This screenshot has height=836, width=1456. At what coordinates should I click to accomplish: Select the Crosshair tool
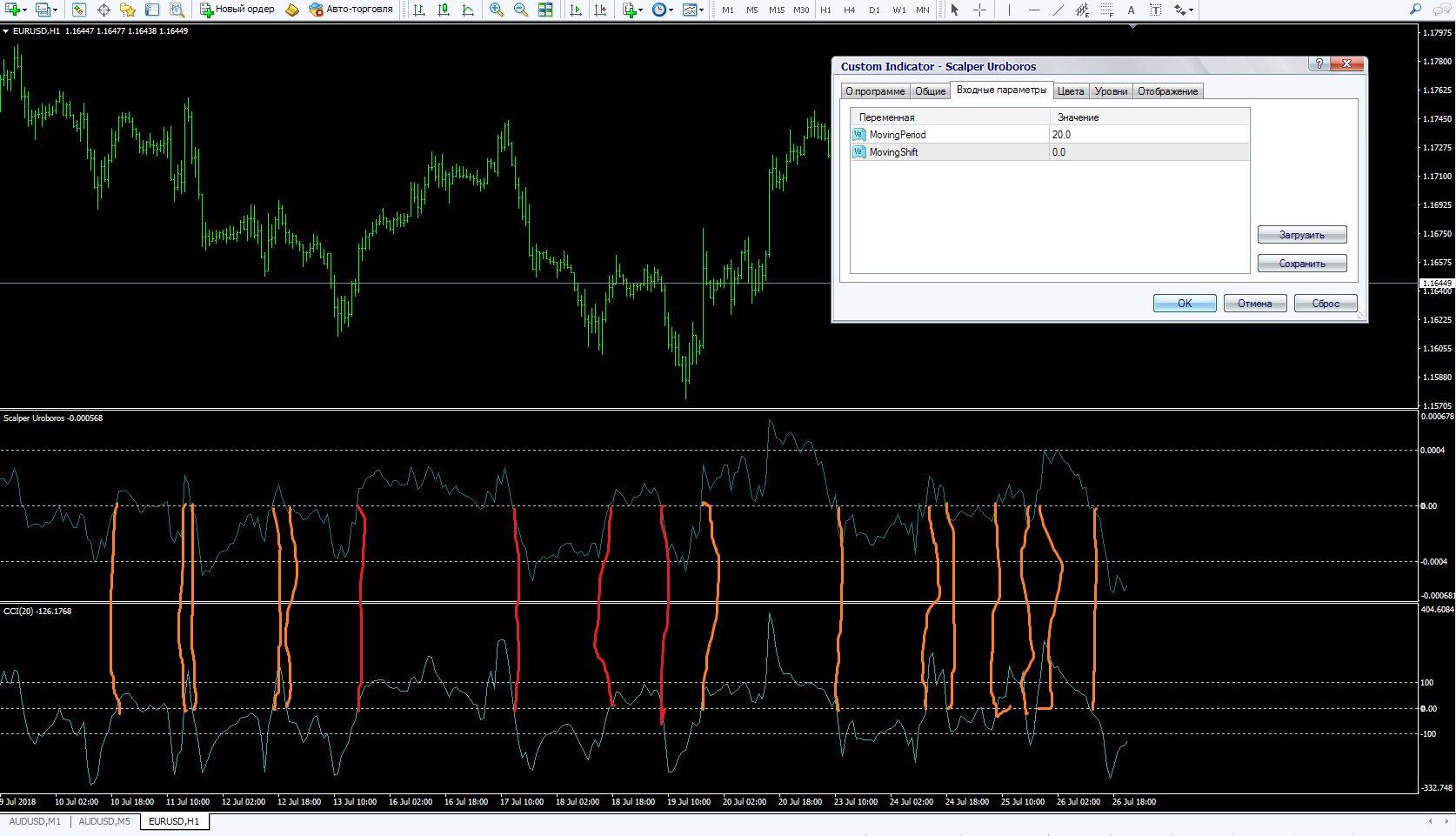click(x=979, y=10)
